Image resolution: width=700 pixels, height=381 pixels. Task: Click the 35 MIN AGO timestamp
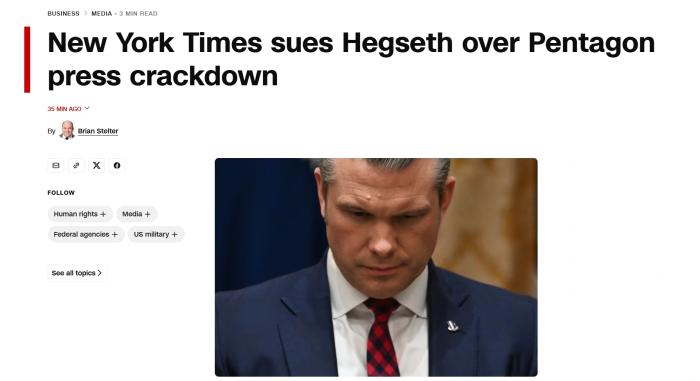click(65, 109)
